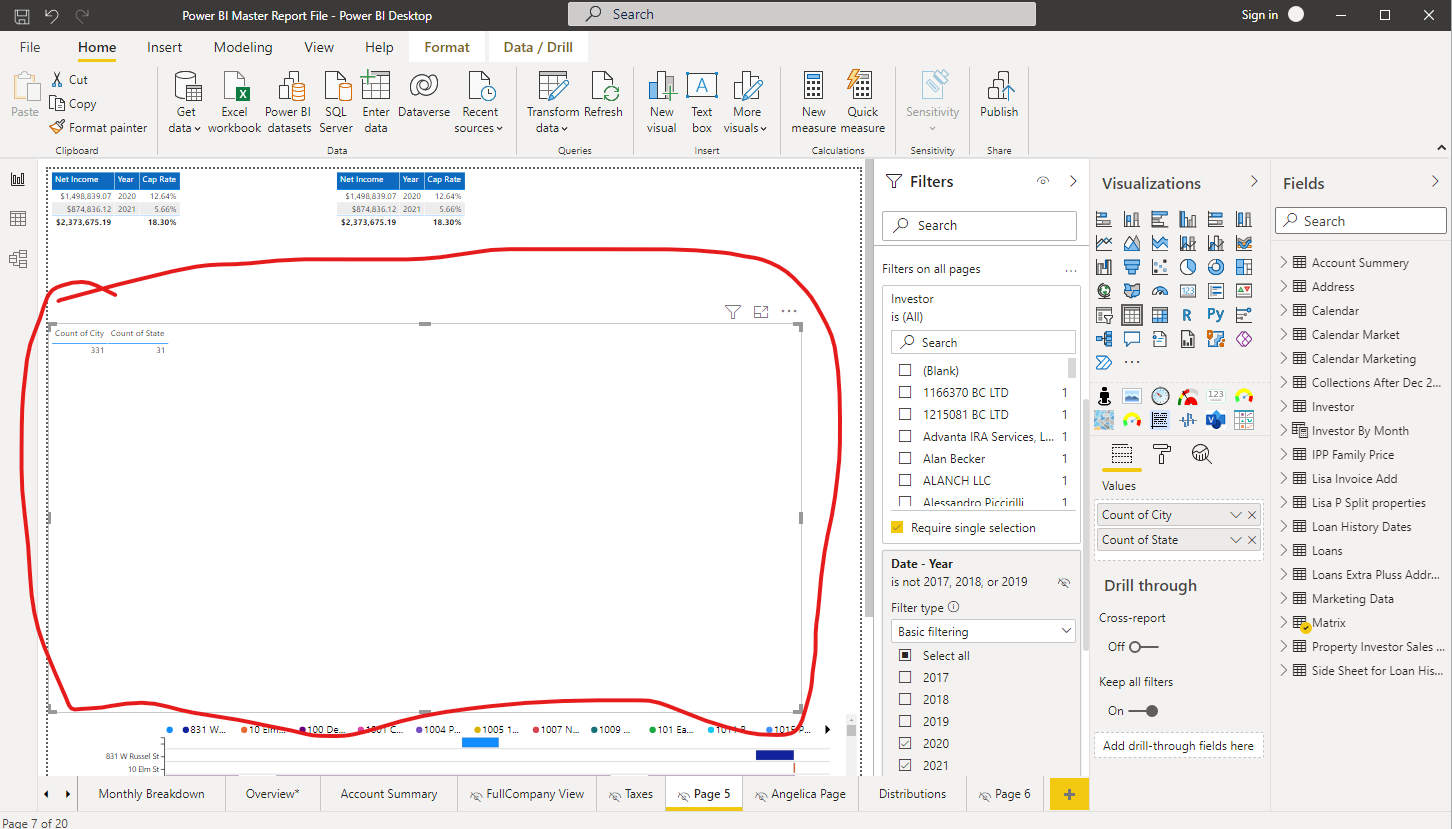
Task: Switch to the Monthly Breakdown page
Action: tap(151, 794)
